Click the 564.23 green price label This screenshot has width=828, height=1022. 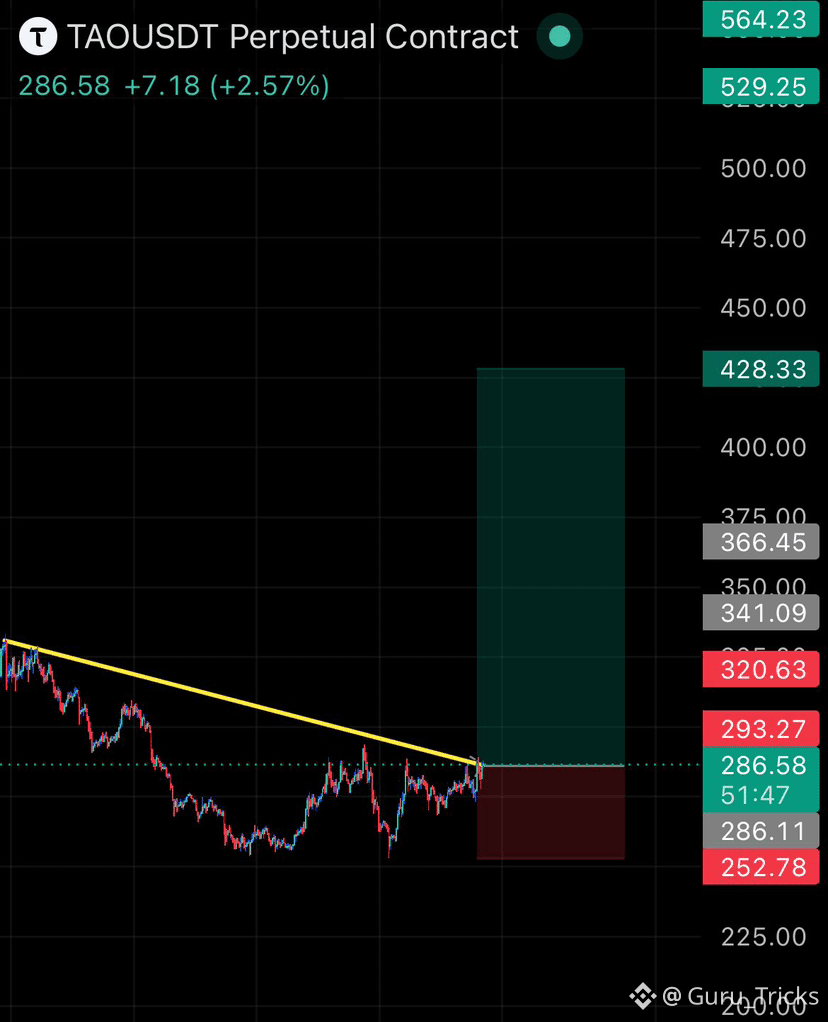point(761,19)
